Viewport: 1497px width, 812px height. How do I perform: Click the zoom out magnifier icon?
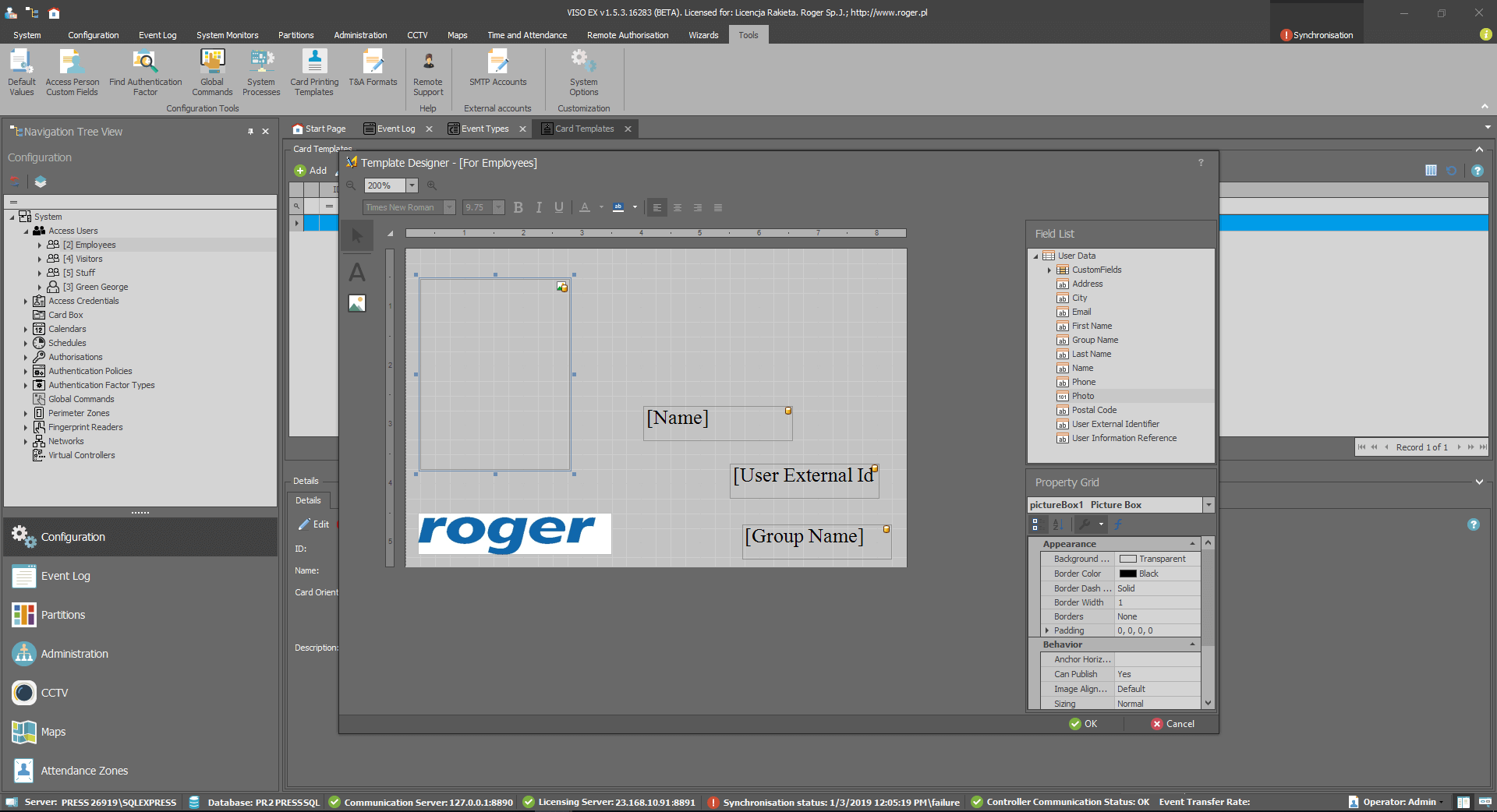[x=351, y=185]
